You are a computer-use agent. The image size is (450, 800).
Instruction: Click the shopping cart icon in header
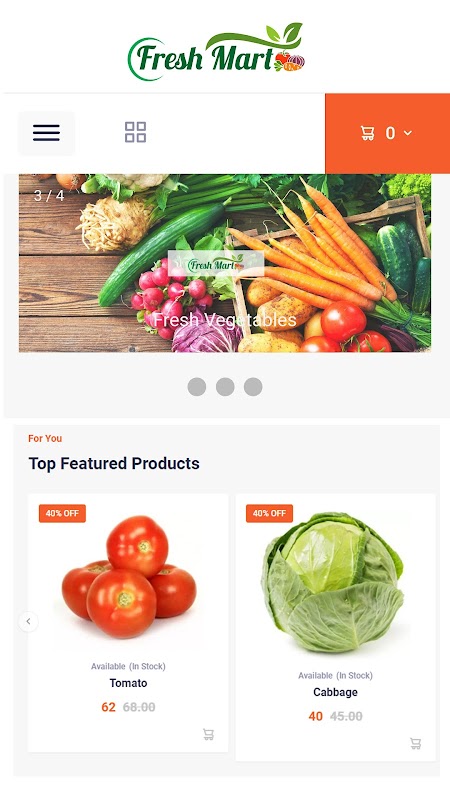coord(367,133)
